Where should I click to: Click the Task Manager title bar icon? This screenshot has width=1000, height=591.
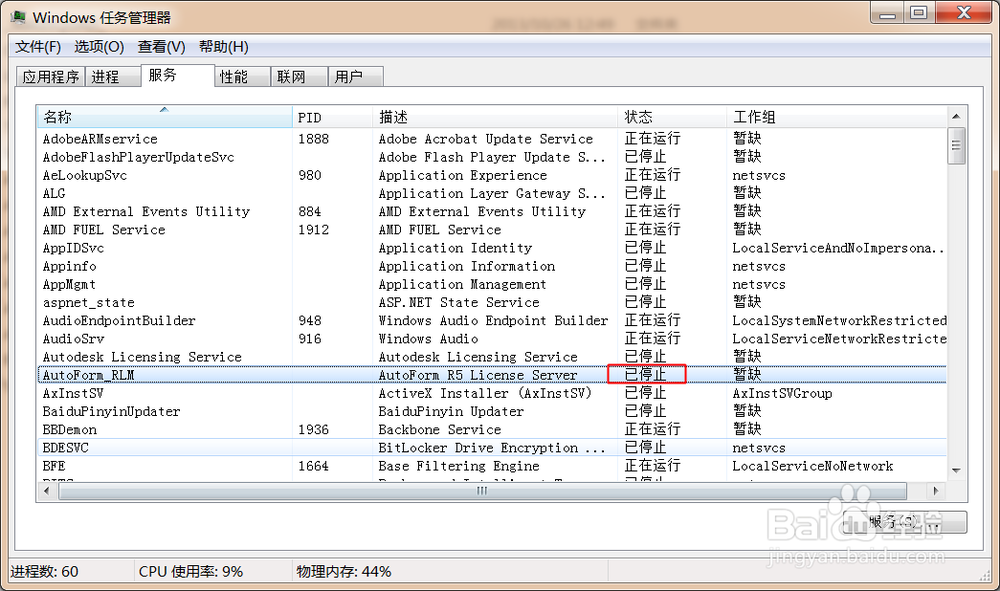[x=18, y=17]
